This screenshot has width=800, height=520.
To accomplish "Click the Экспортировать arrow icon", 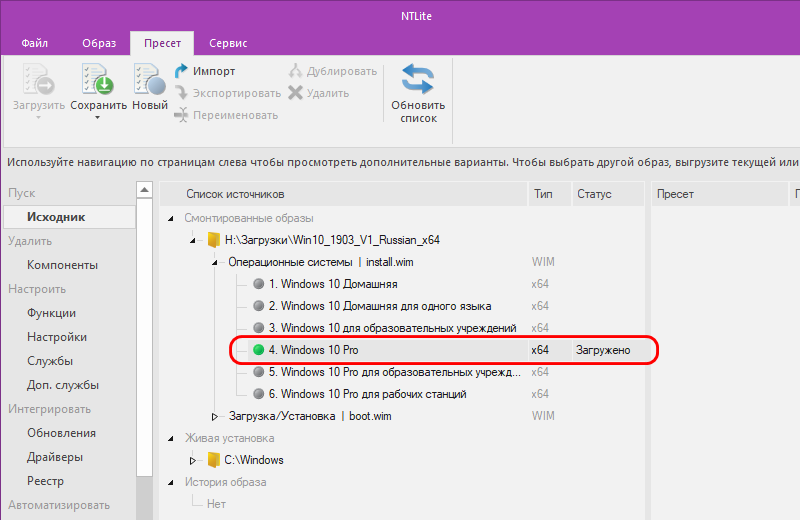I will [181, 93].
